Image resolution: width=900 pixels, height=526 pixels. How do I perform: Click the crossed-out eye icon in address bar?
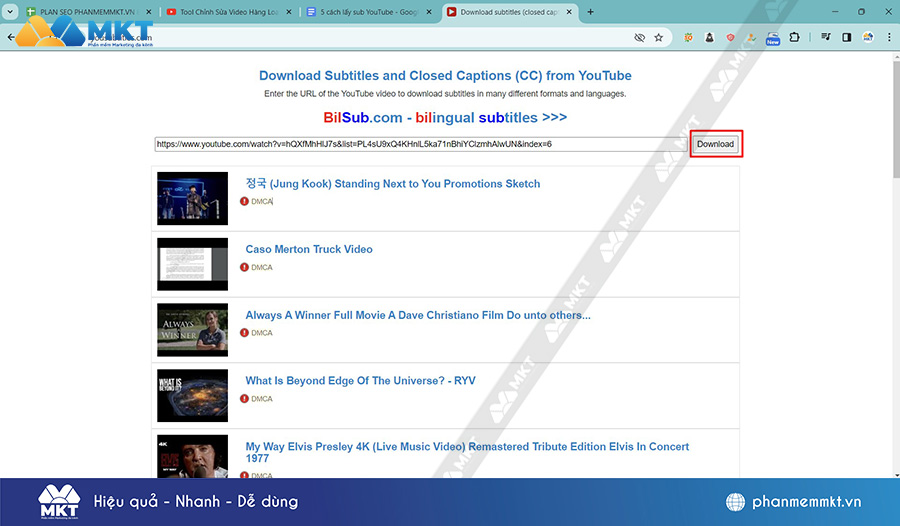point(639,37)
